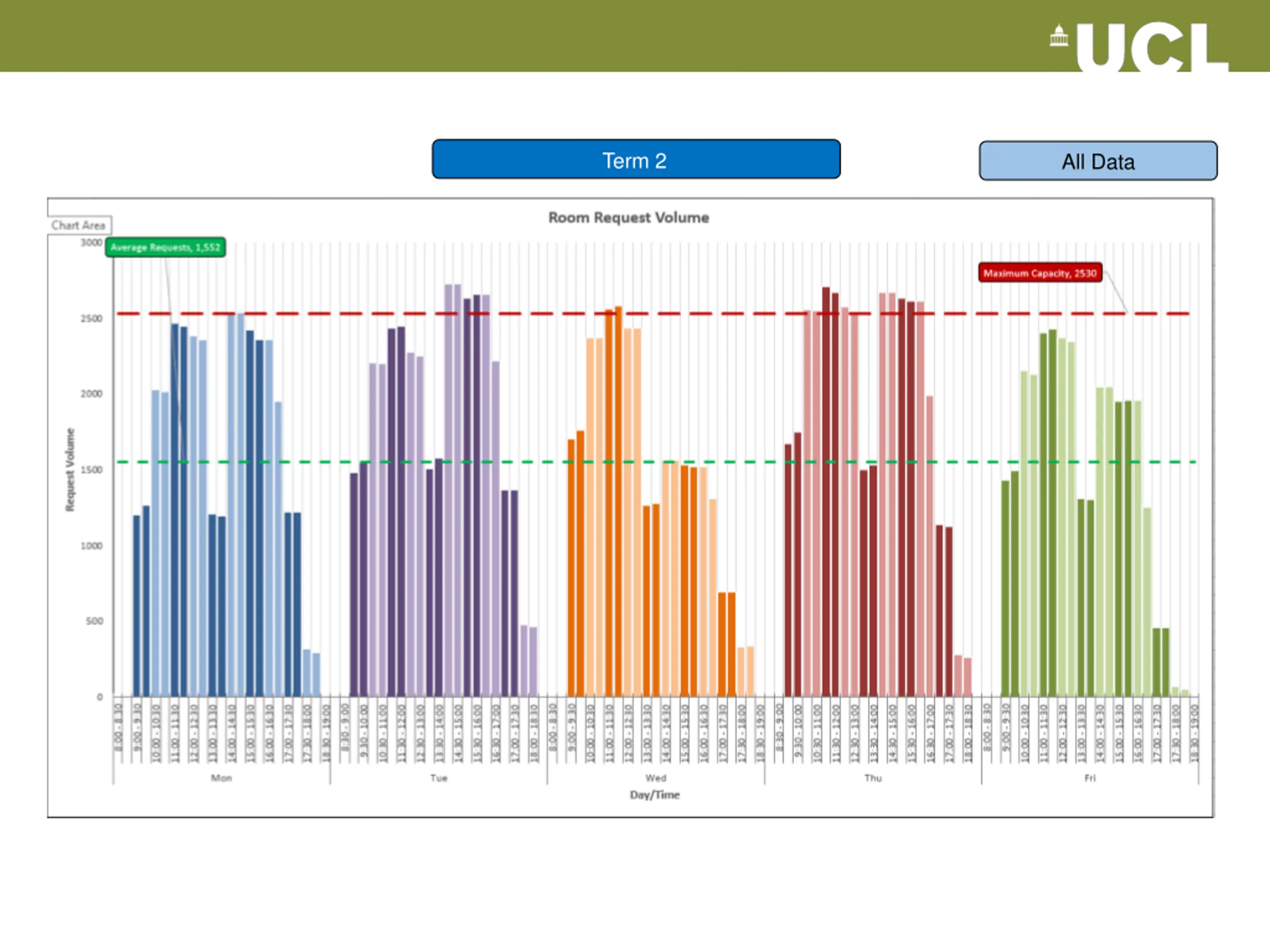1270x952 pixels.
Task: Click the Day/Time axis title
Action: tap(654, 795)
